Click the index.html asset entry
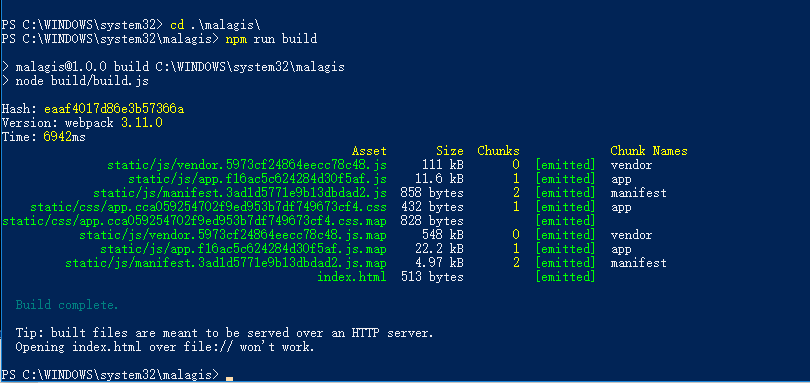Image resolution: width=810 pixels, height=383 pixels. pos(352,277)
